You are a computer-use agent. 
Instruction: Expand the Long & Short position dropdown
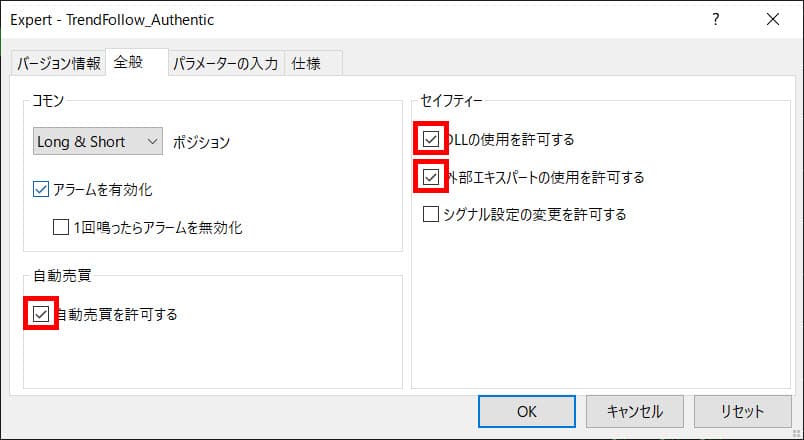coord(97,142)
